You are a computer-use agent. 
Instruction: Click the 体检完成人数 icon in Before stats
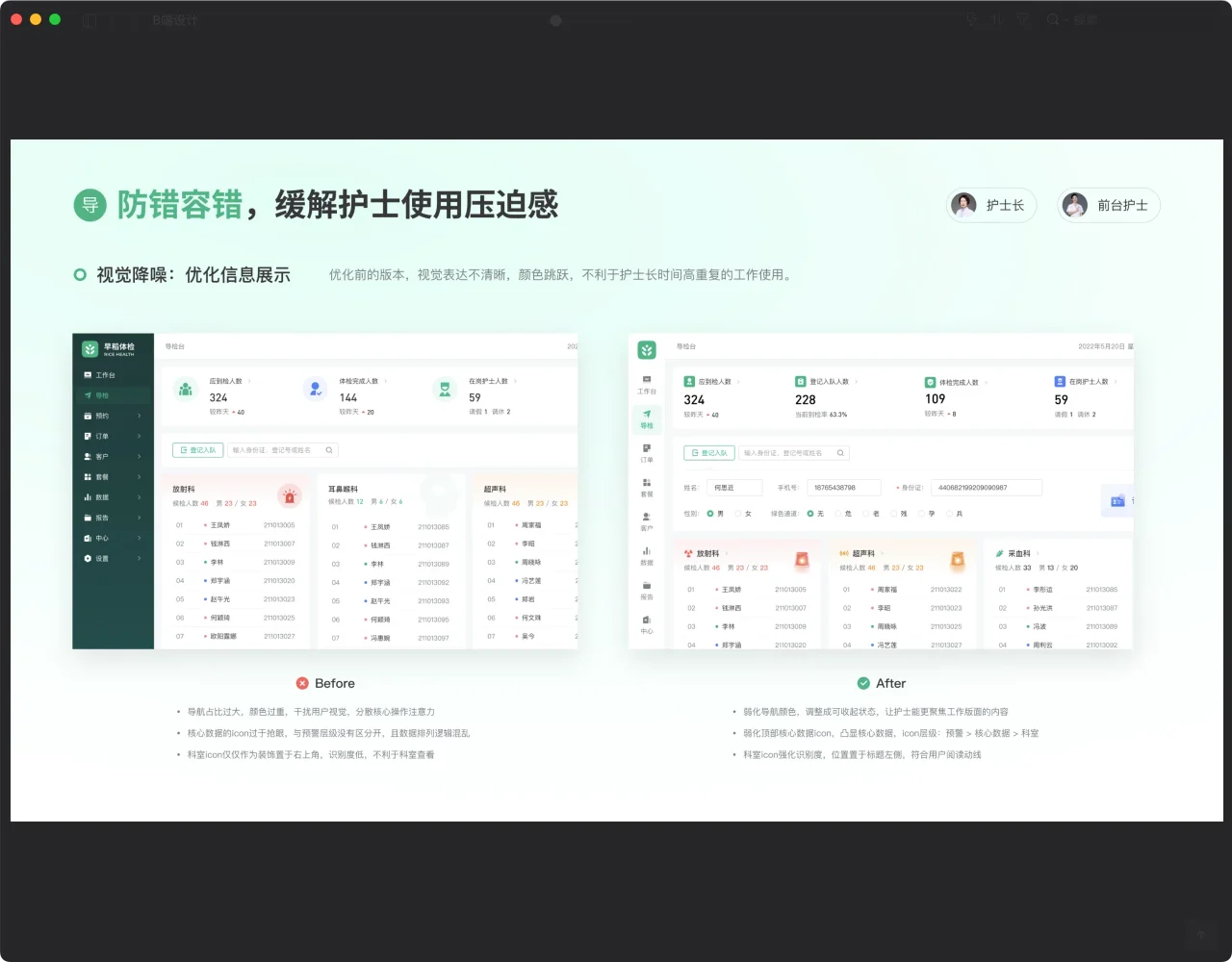click(x=315, y=389)
